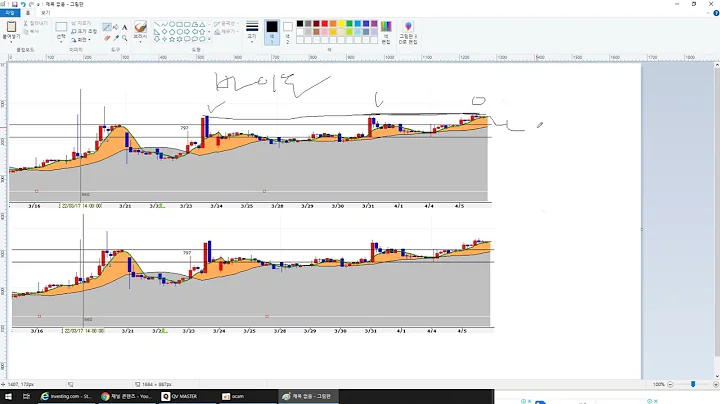The width and height of the screenshot is (720, 404).
Task: Pick the yellow color swatch
Action: point(341,23)
